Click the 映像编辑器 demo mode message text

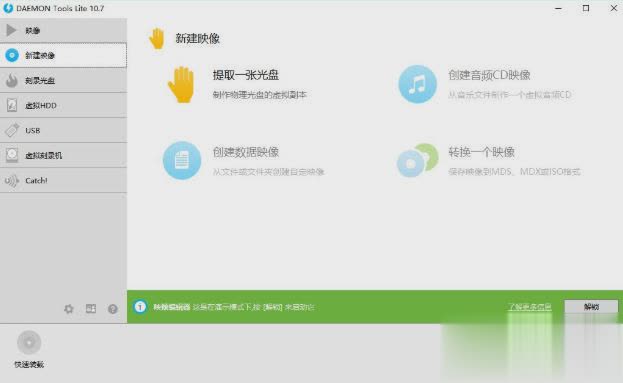pos(234,307)
